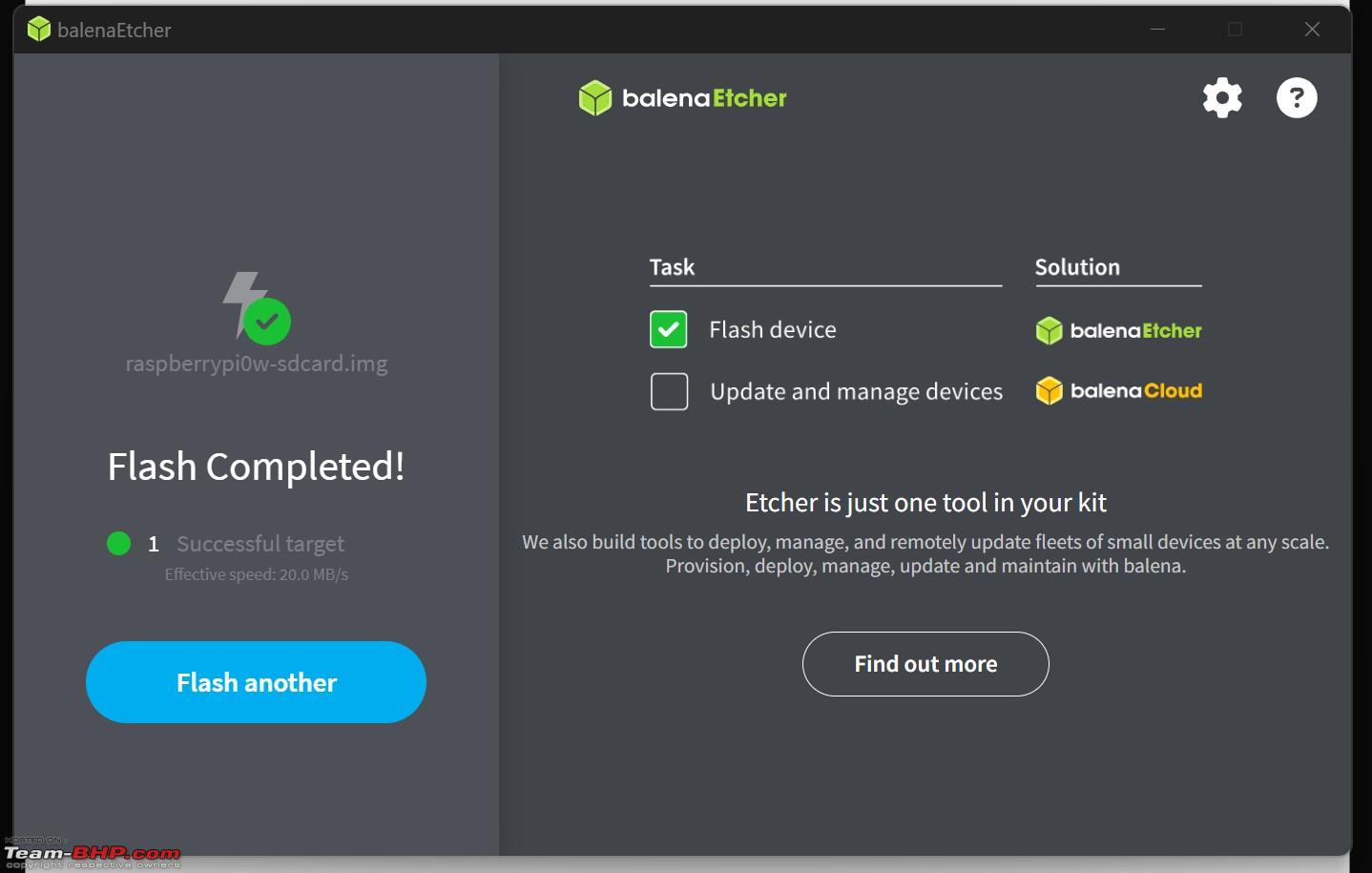Open the balenaCloud solution logo
This screenshot has height=873, width=1372.
tap(1118, 391)
